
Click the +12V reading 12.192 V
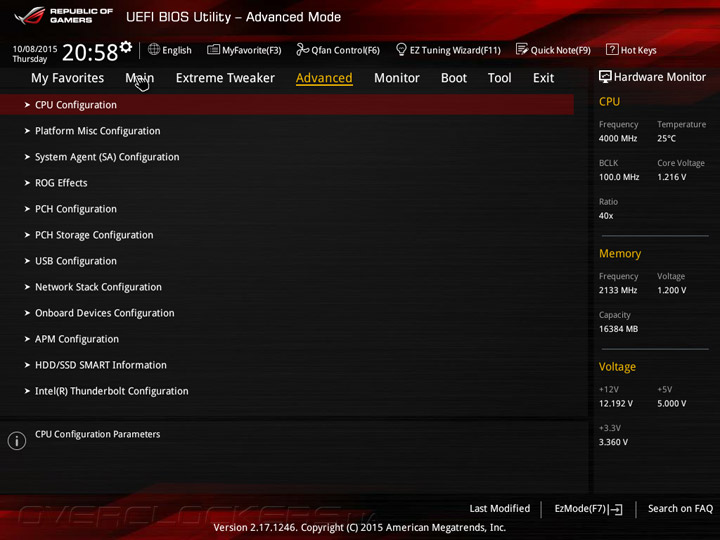616,404
